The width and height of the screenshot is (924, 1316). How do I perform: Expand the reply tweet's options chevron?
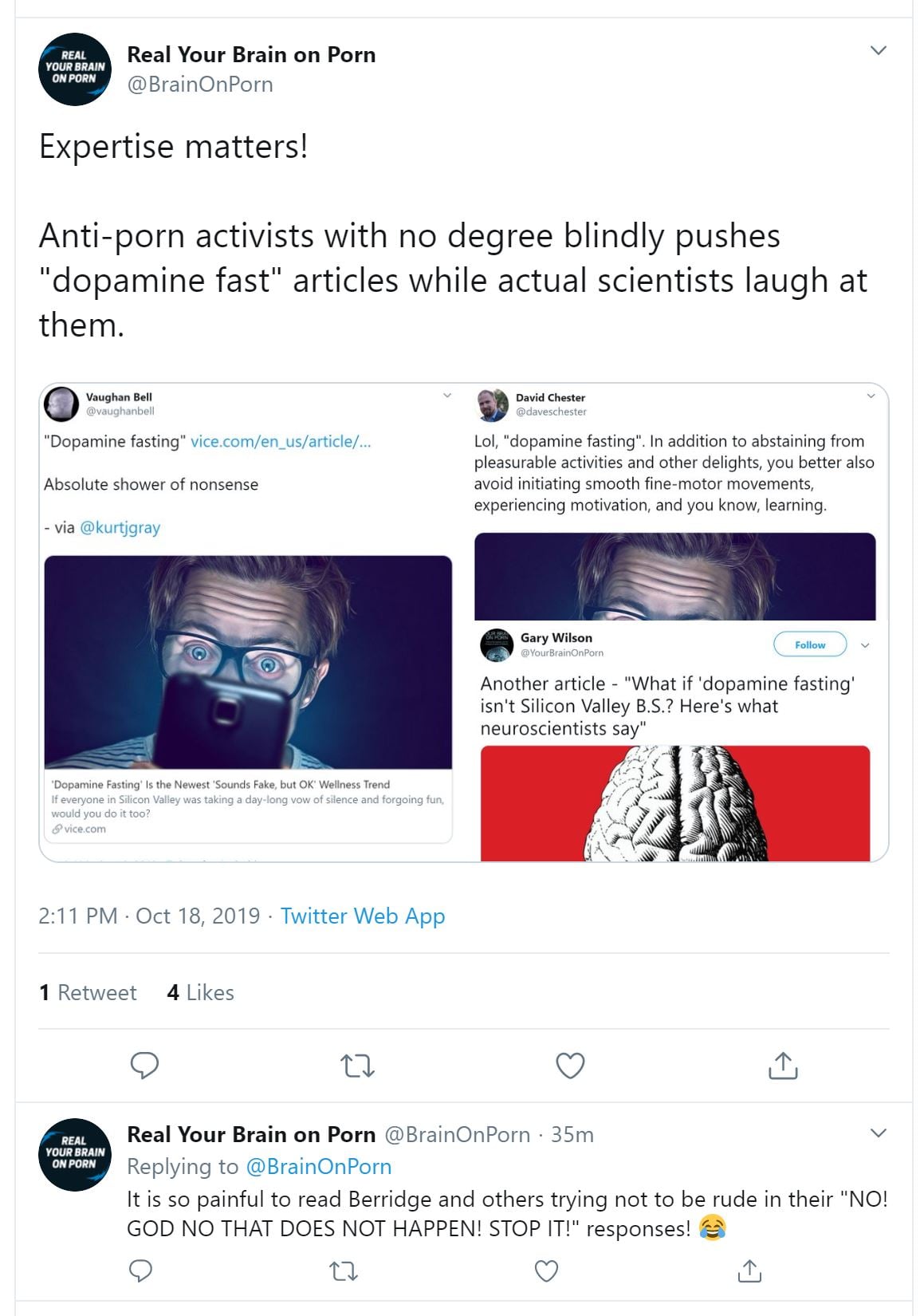879,1133
